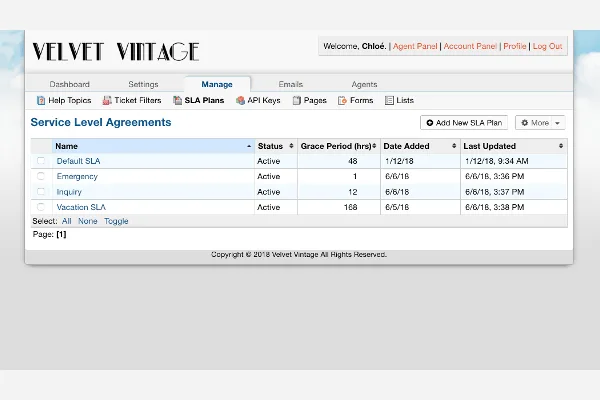
Task: Click the page [1] indicator
Action: pos(61,234)
